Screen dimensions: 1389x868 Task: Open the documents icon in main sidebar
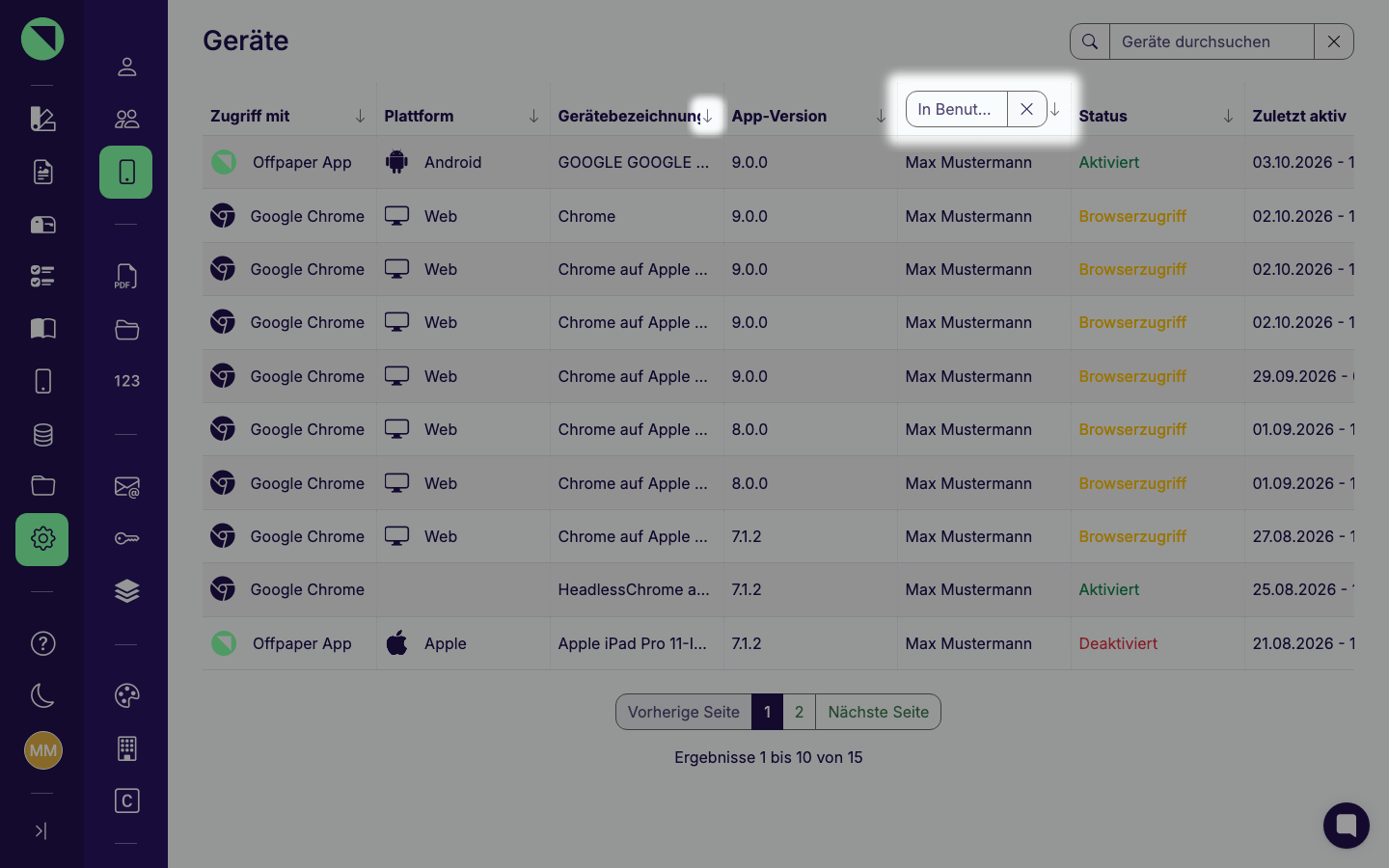[42, 172]
